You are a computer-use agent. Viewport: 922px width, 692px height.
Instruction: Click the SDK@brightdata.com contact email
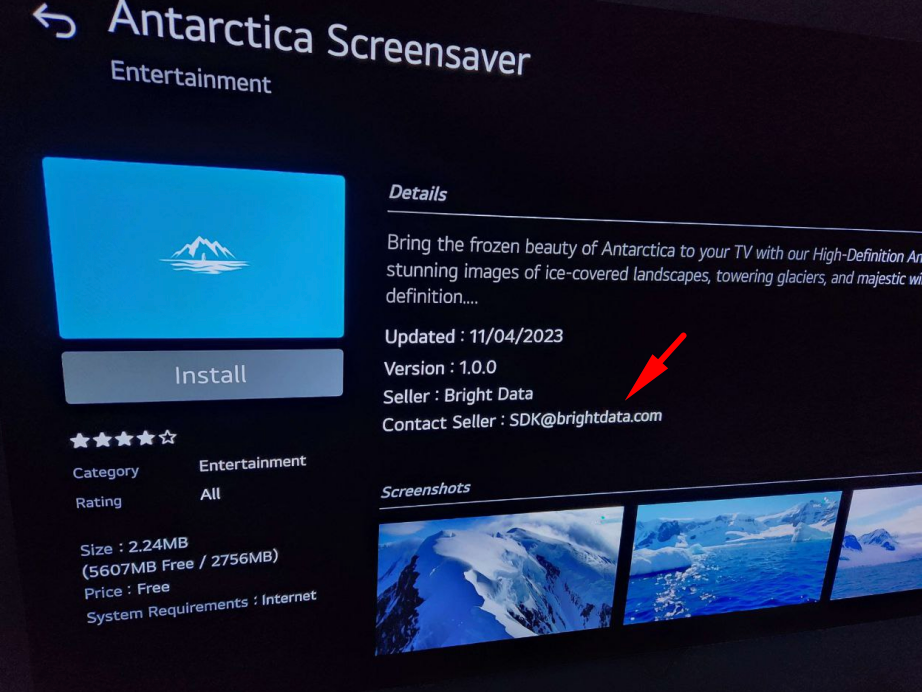[x=585, y=418]
